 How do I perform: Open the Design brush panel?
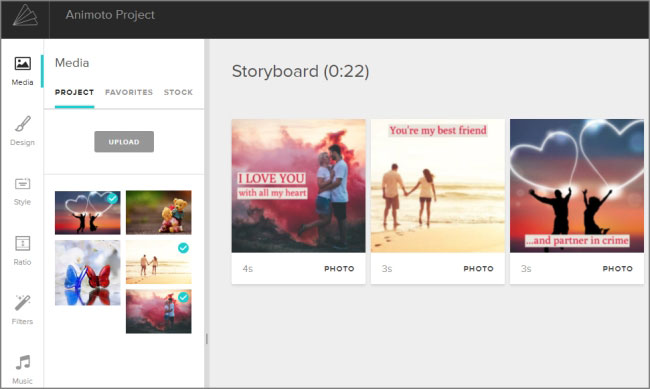[22, 131]
